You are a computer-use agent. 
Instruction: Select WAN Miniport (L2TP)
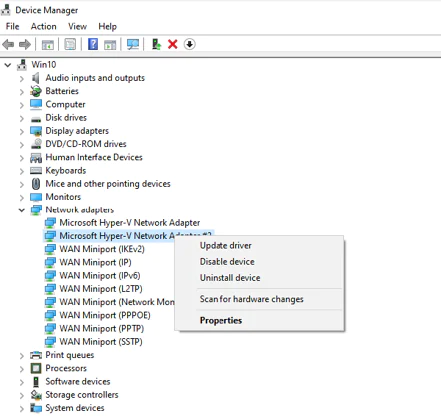[101, 289]
